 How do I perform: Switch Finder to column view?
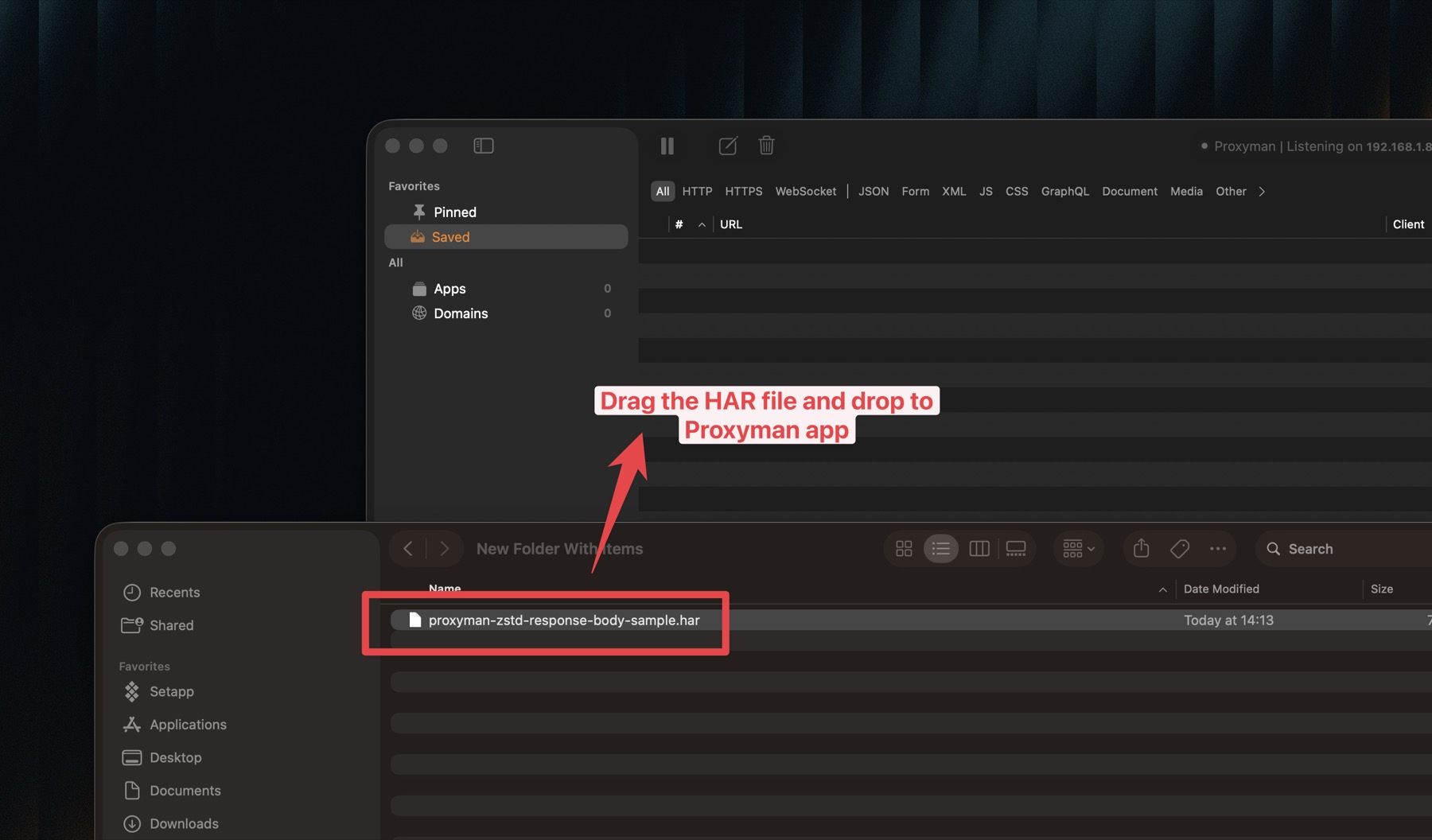tap(979, 549)
